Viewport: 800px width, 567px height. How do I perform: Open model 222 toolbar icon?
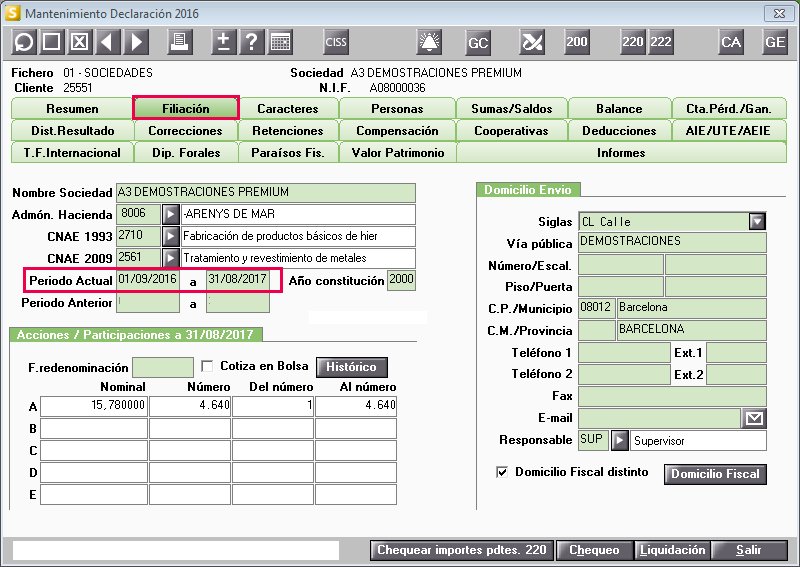(x=661, y=42)
